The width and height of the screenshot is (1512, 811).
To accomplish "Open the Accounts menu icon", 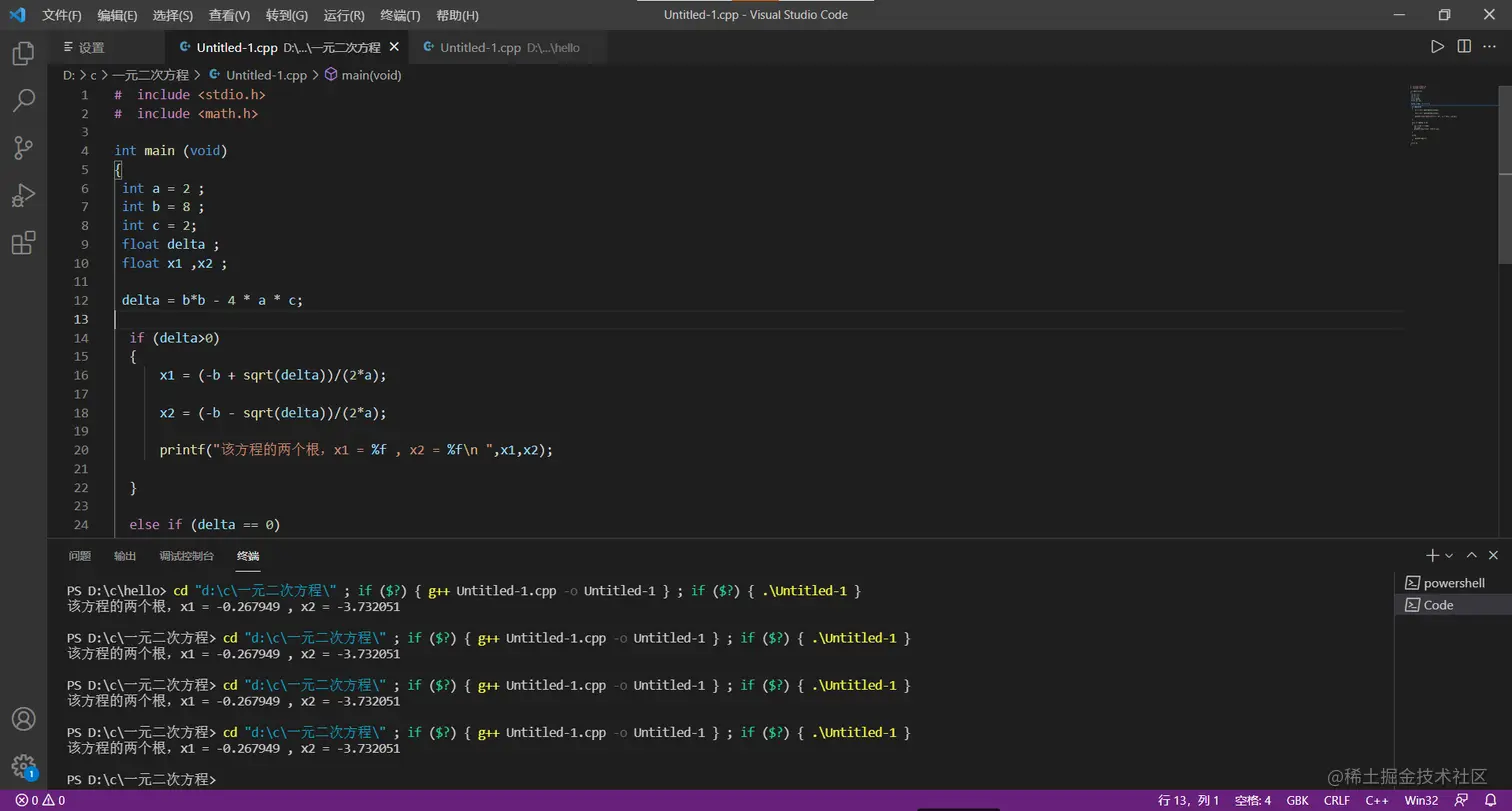I will pos(23,719).
